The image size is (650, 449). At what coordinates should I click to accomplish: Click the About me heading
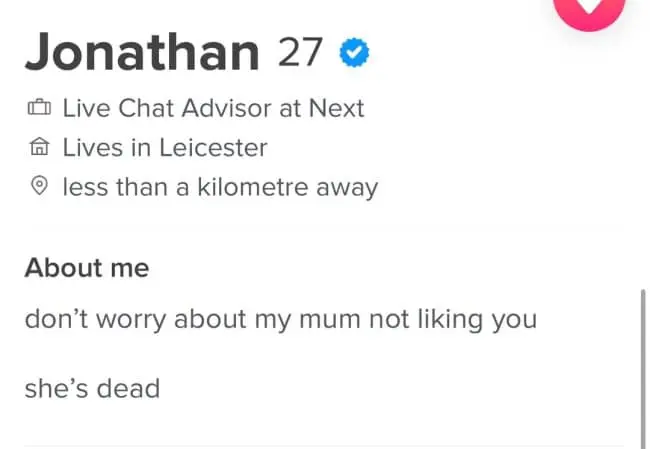87,268
